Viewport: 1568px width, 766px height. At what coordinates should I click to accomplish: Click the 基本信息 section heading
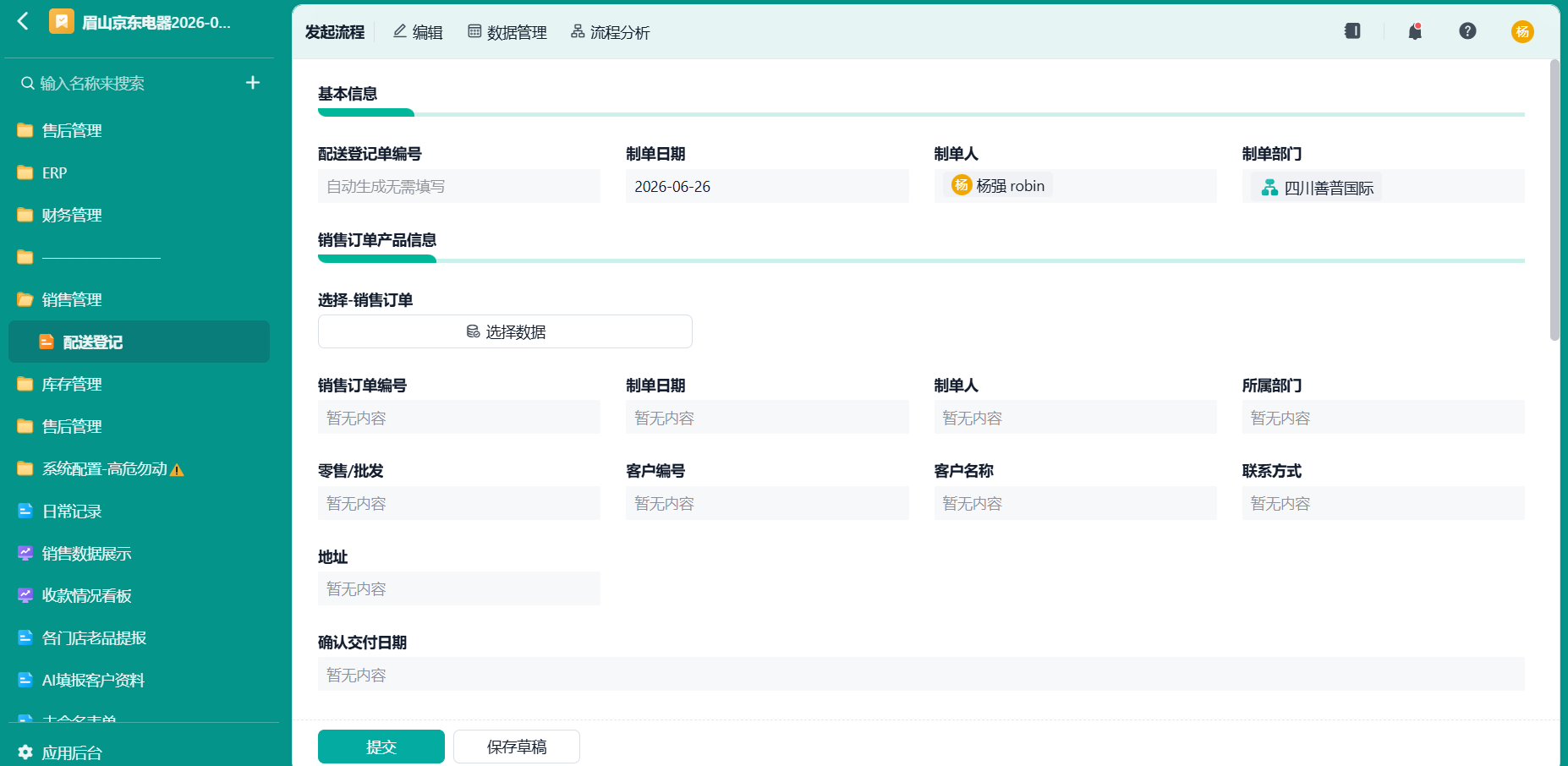[348, 94]
